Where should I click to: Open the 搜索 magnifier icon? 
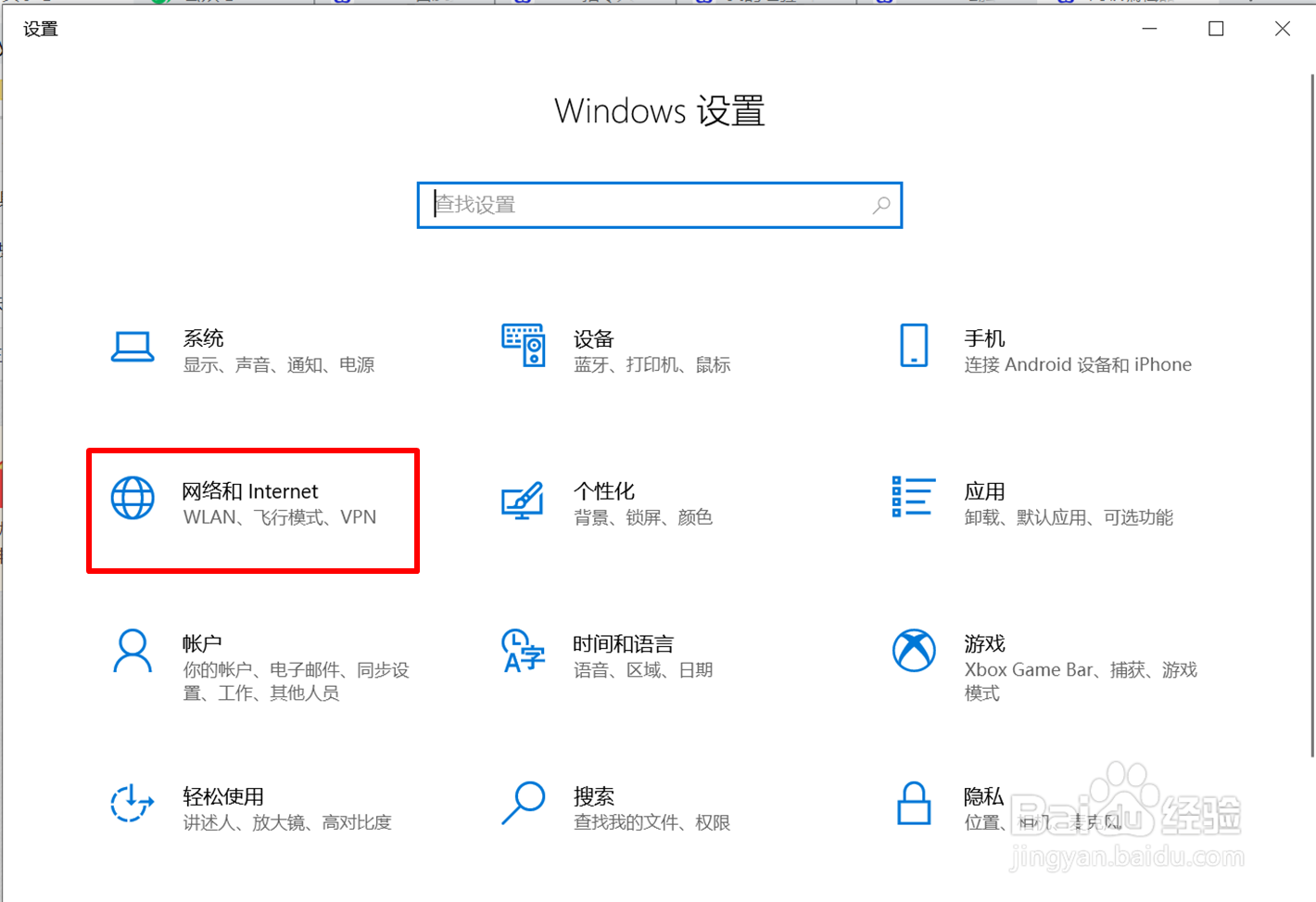click(x=524, y=803)
